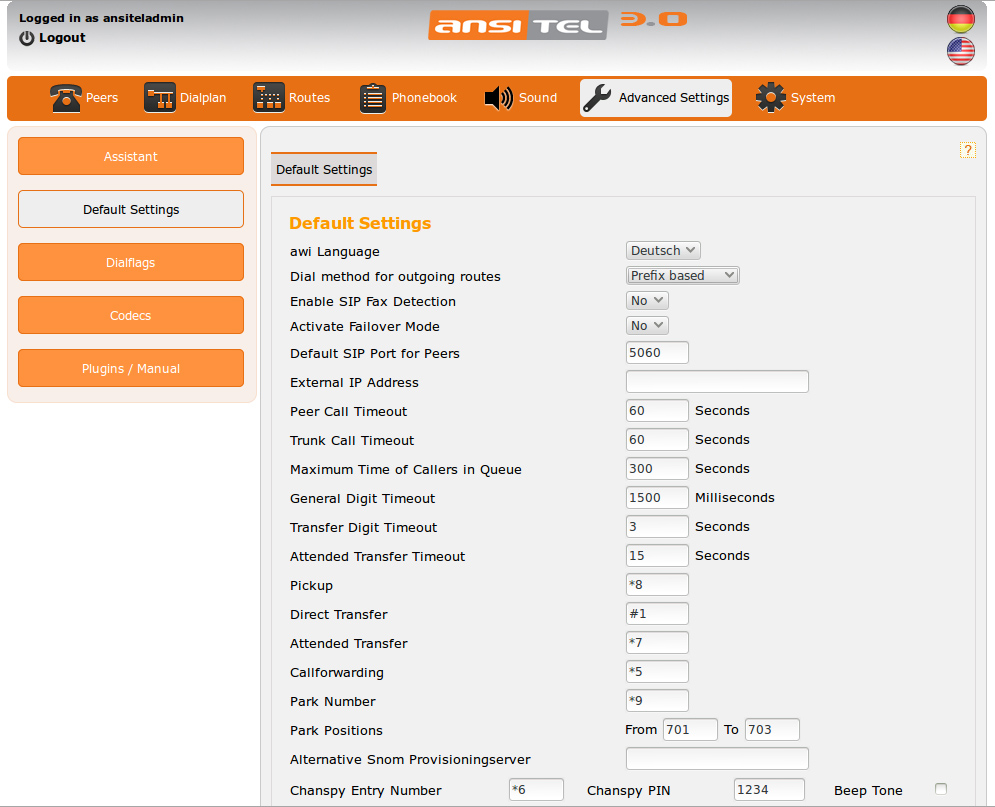Click the System gear icon

tap(770, 98)
